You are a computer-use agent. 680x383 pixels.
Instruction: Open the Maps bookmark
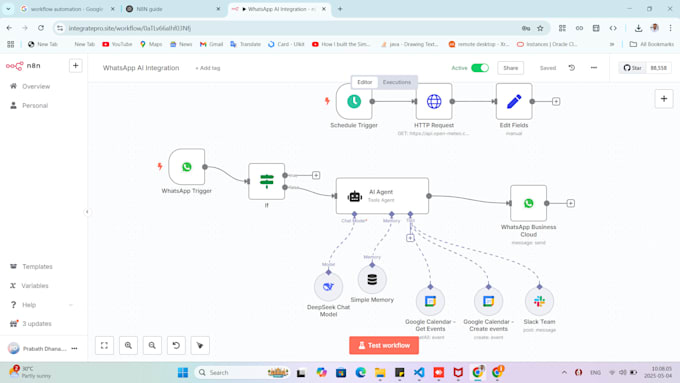click(x=151, y=44)
